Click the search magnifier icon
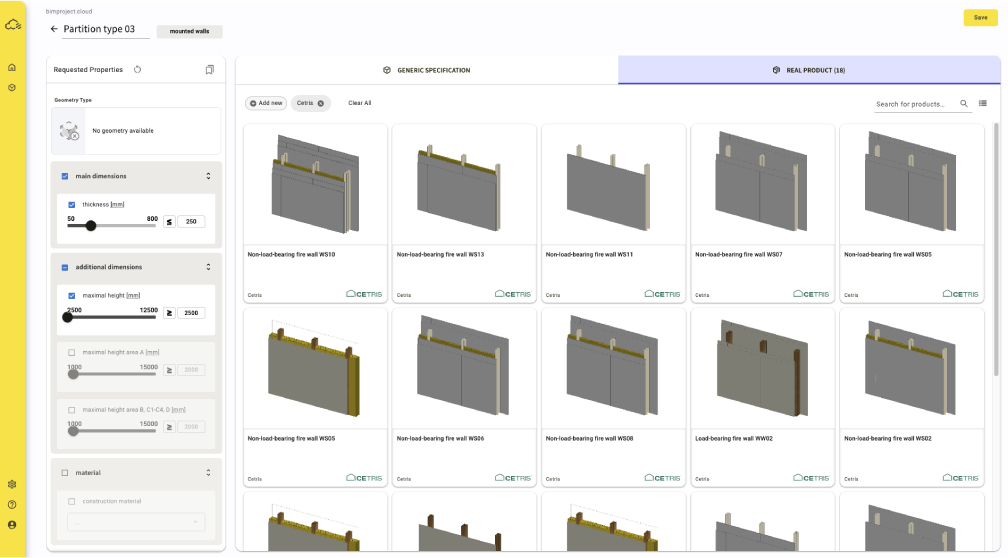This screenshot has width=1008, height=558. 964,104
